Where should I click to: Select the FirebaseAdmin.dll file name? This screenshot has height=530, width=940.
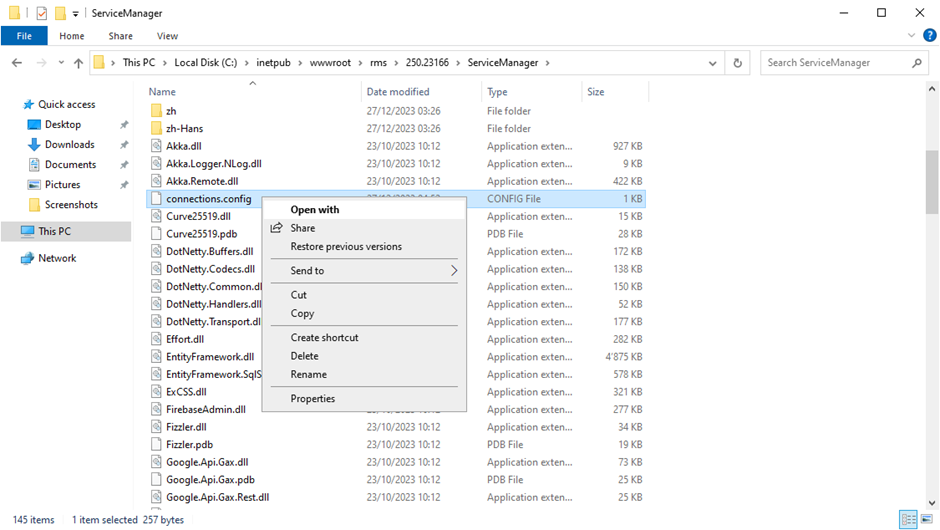206,409
